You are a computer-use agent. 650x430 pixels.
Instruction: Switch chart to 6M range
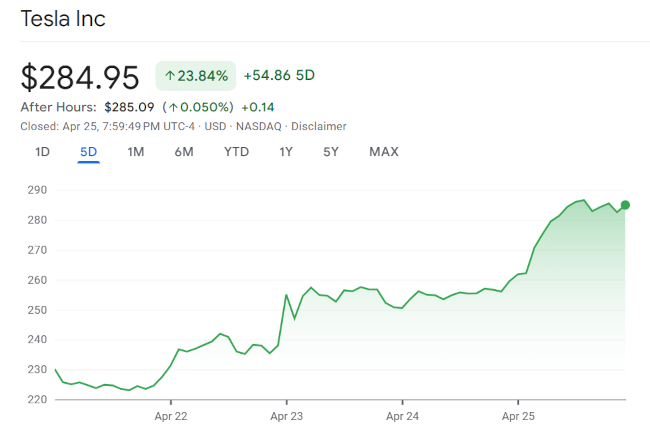tap(184, 152)
